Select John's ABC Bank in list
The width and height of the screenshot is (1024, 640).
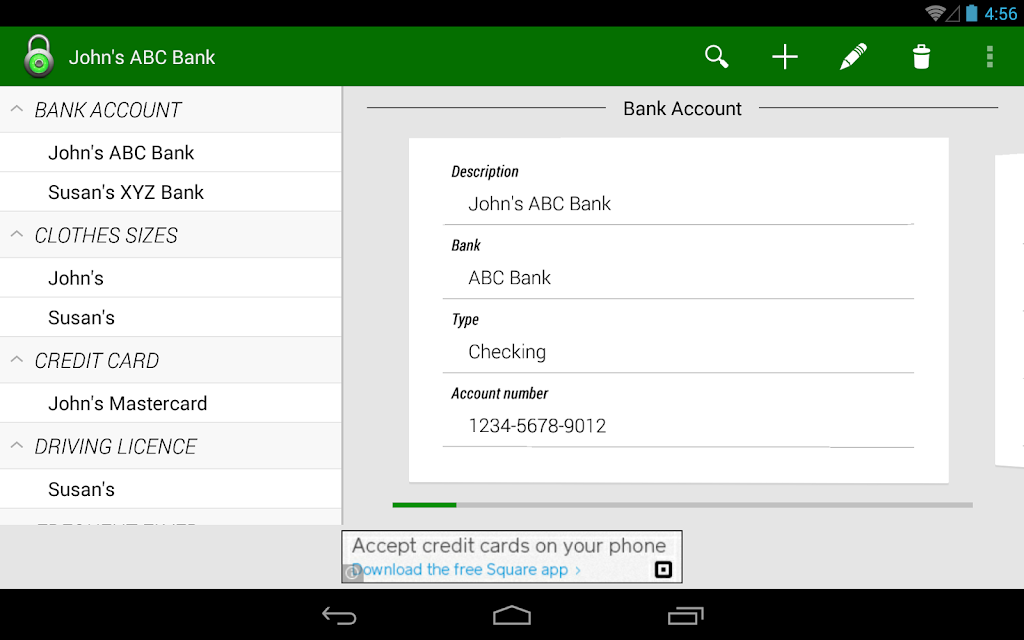tap(170, 152)
